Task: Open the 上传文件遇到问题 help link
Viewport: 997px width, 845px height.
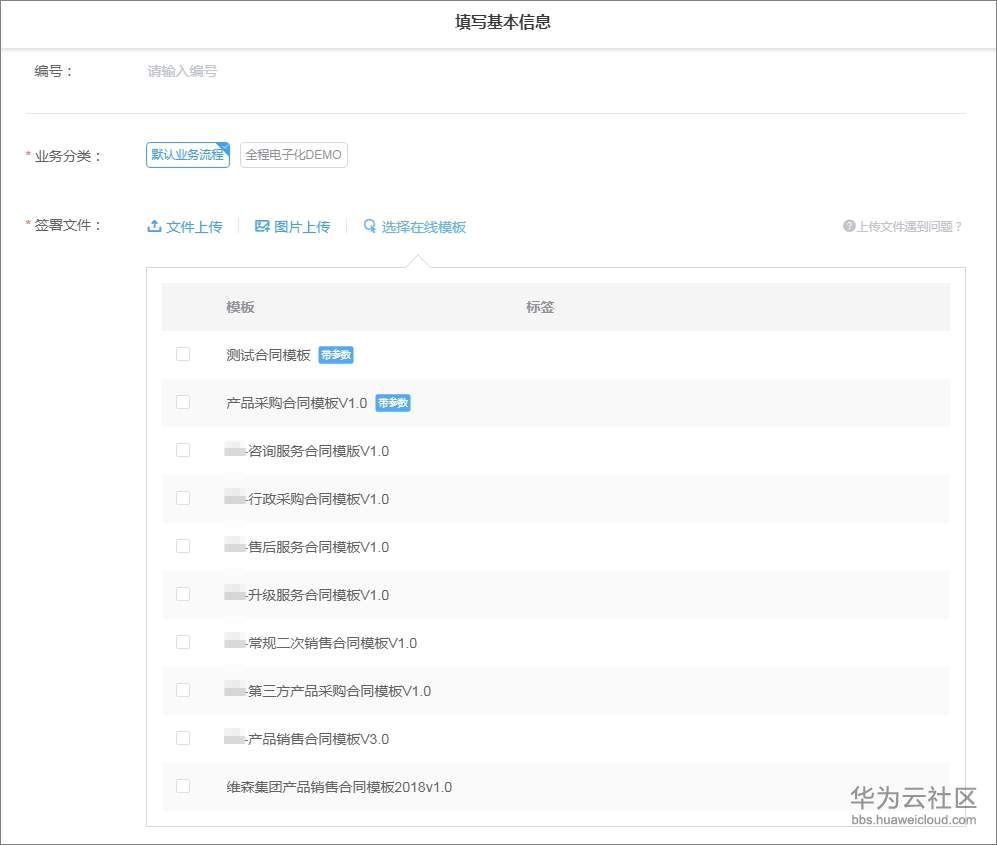Action: pyautogui.click(x=903, y=227)
